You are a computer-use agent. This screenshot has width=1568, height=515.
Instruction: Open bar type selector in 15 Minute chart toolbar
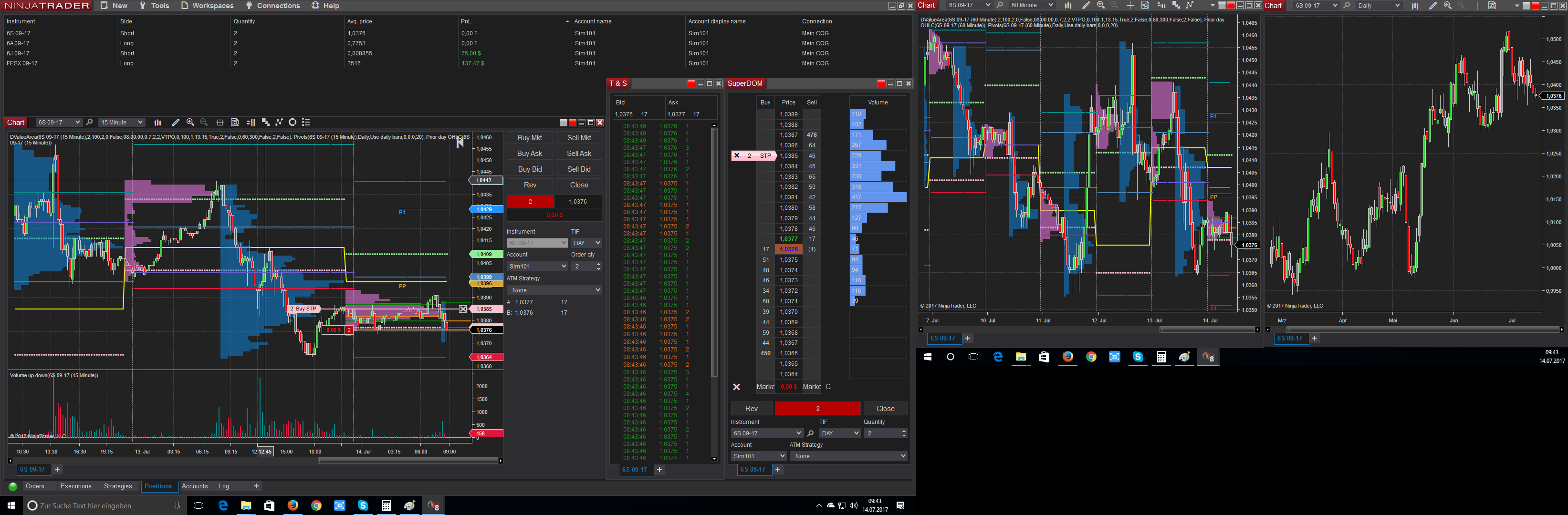tap(157, 122)
